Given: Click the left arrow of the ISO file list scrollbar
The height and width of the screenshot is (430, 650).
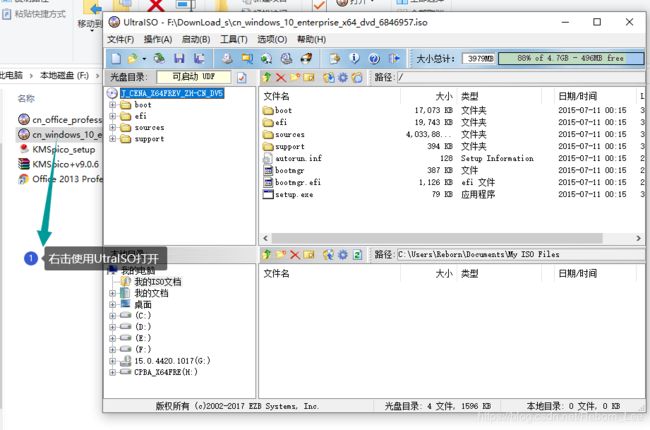Looking at the screenshot, I should click(266, 238).
